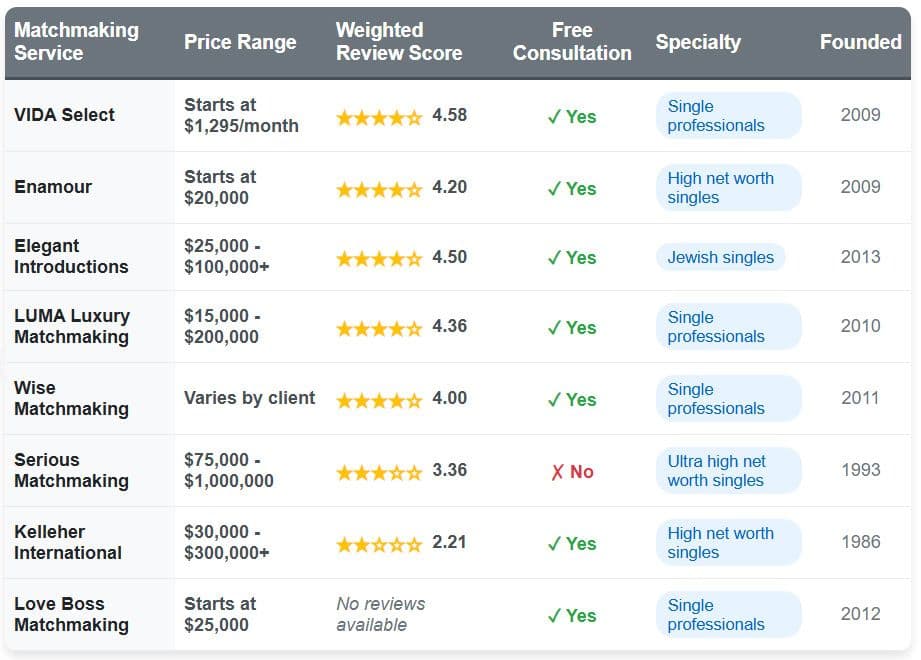Click the stars beside the 3.36 score
The width and height of the screenshot is (921, 660).
pos(379,472)
